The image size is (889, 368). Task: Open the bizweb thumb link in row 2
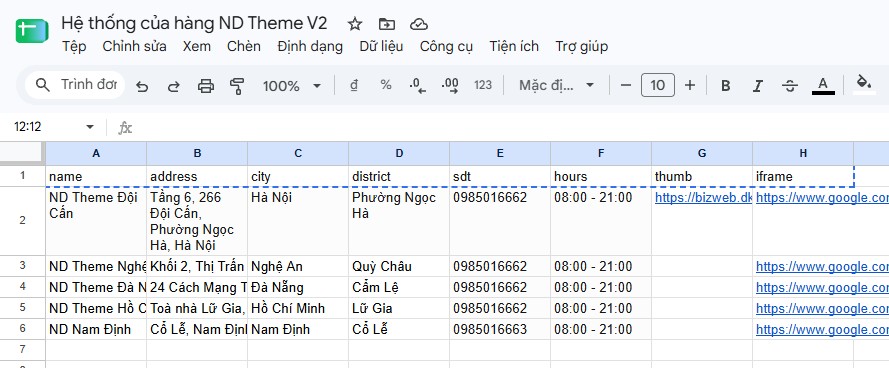click(x=704, y=198)
